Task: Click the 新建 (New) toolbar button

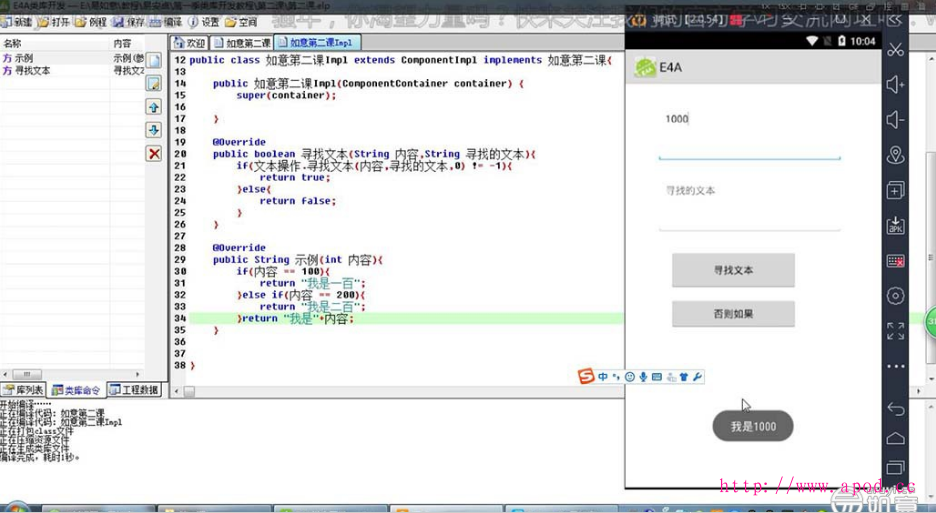Action: 17,21
